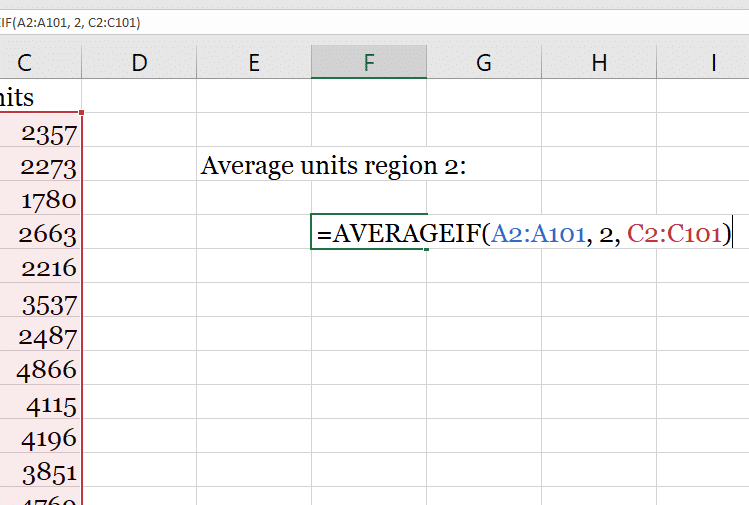749x505 pixels.
Task: Select column C header
Action: point(40,62)
